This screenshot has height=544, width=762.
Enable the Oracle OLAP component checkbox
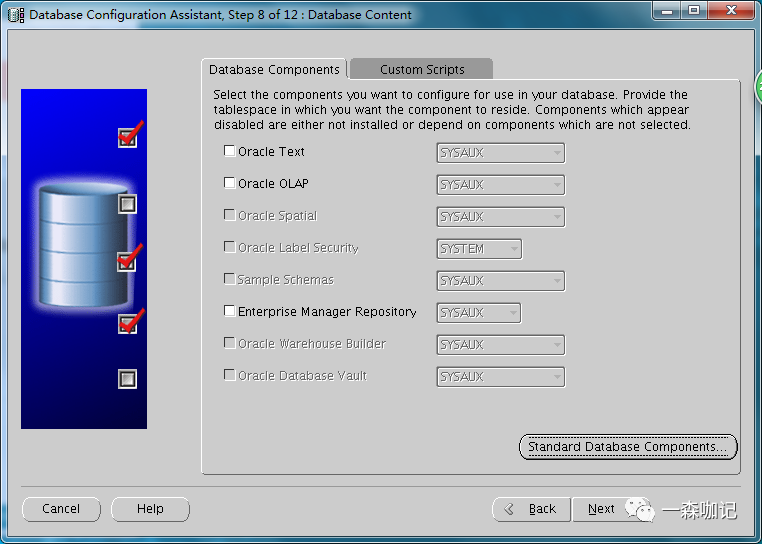[x=229, y=183]
